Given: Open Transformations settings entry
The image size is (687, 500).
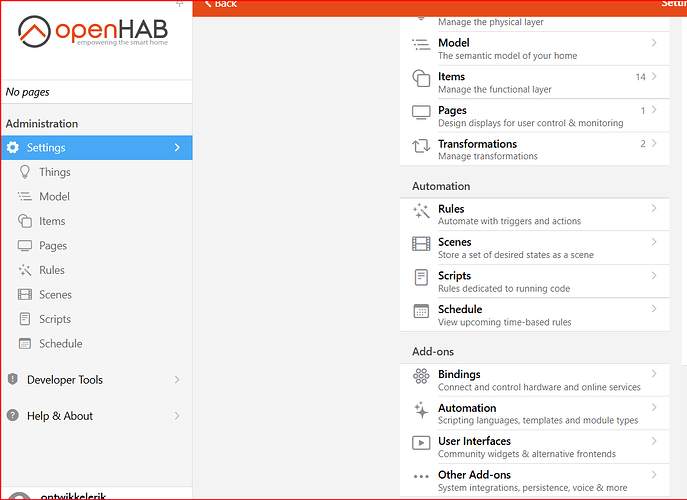Looking at the screenshot, I should 535,149.
